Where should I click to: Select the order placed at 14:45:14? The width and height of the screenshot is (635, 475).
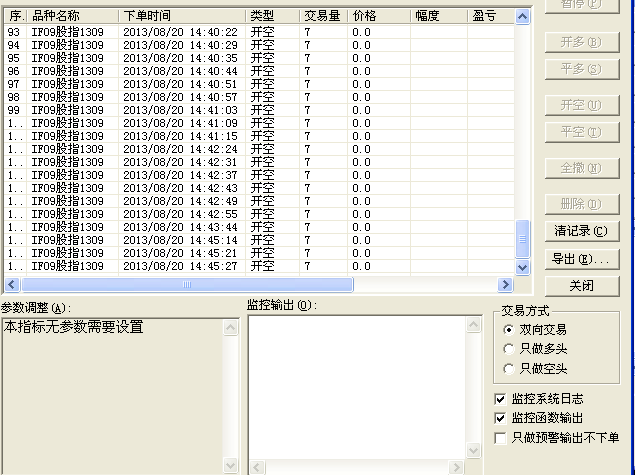tap(259, 240)
